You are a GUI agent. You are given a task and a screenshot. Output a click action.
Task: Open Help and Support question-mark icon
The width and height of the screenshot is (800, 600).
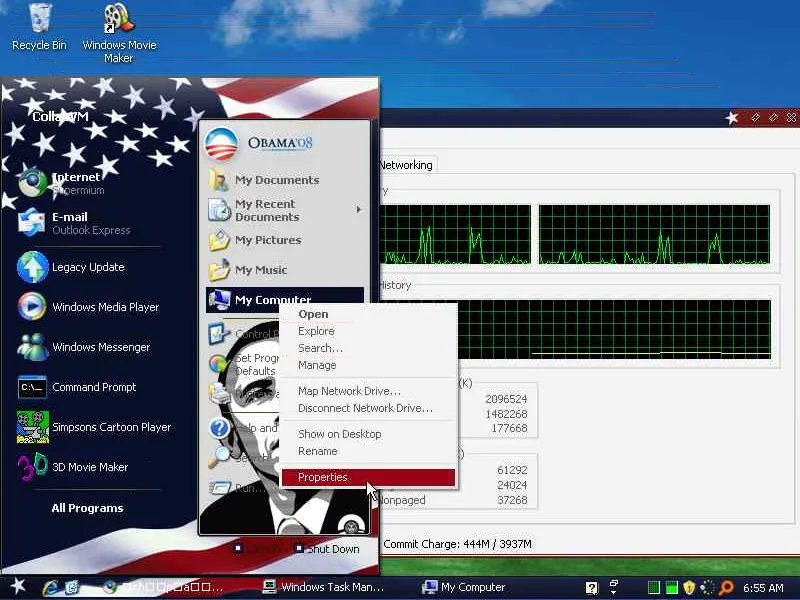[x=219, y=428]
